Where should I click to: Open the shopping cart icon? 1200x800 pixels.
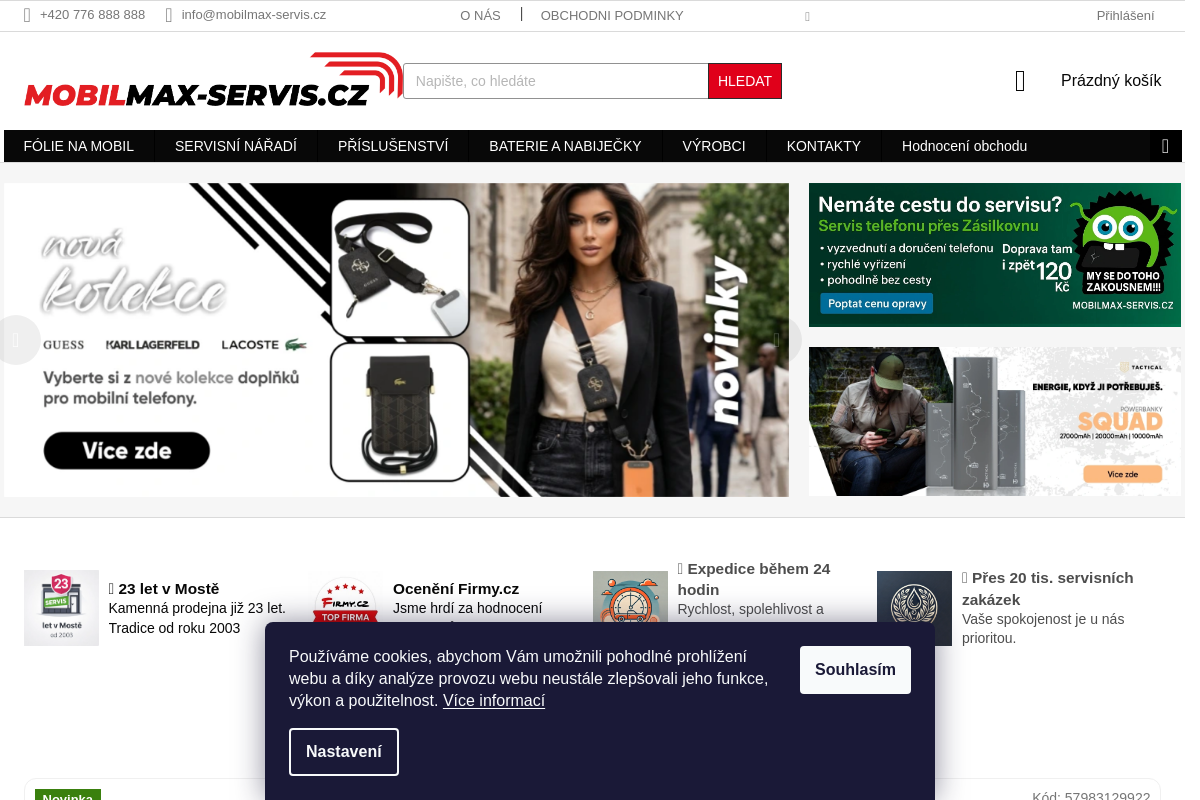coord(1020,81)
